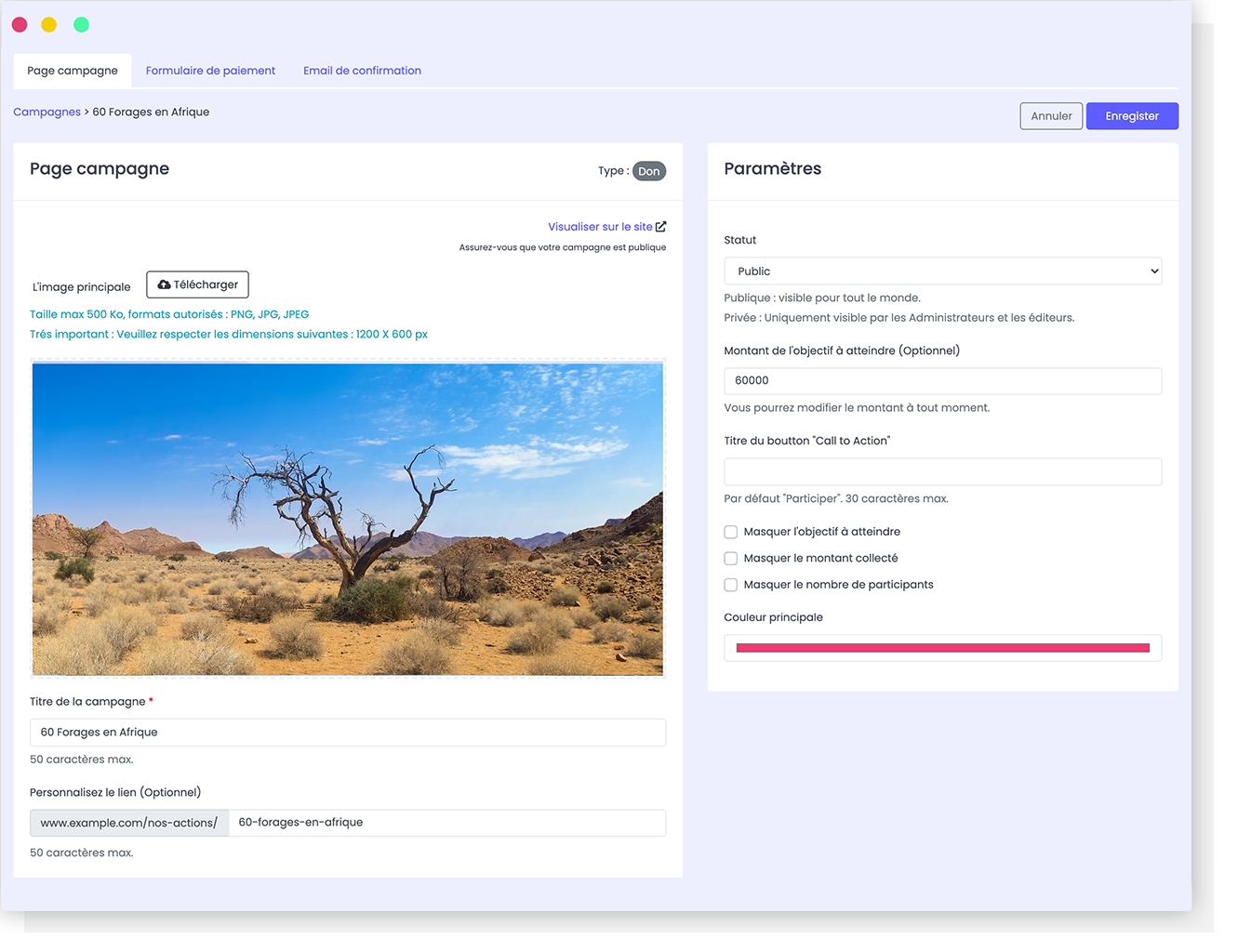Open the Email de confirmation tab
1238x952 pixels.
point(362,71)
